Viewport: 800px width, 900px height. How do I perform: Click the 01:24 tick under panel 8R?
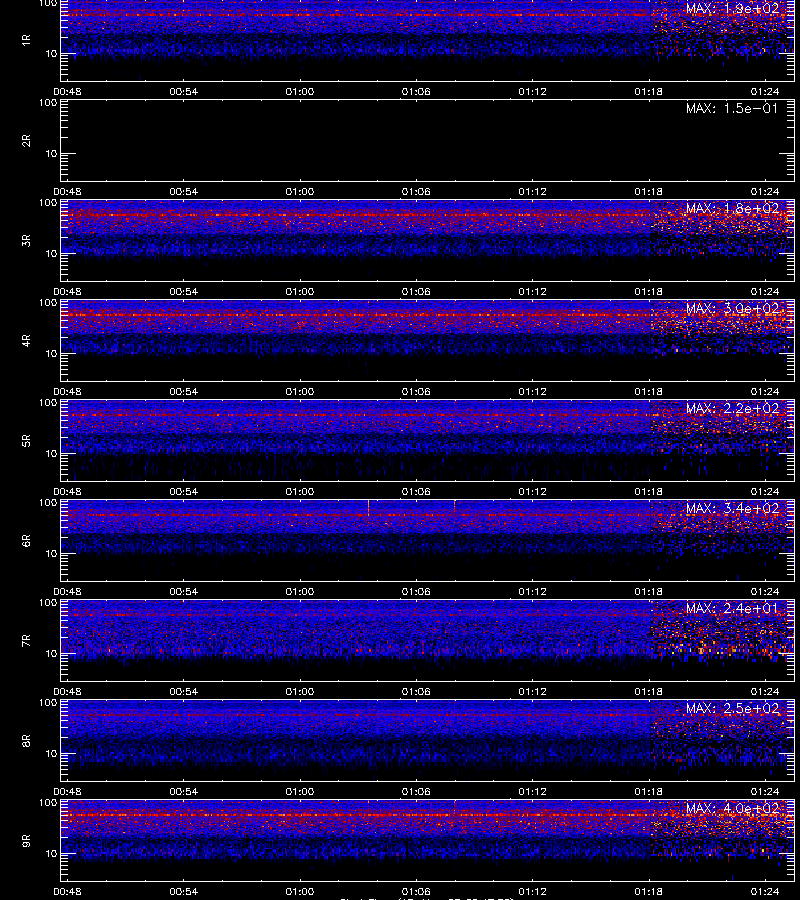click(x=764, y=792)
